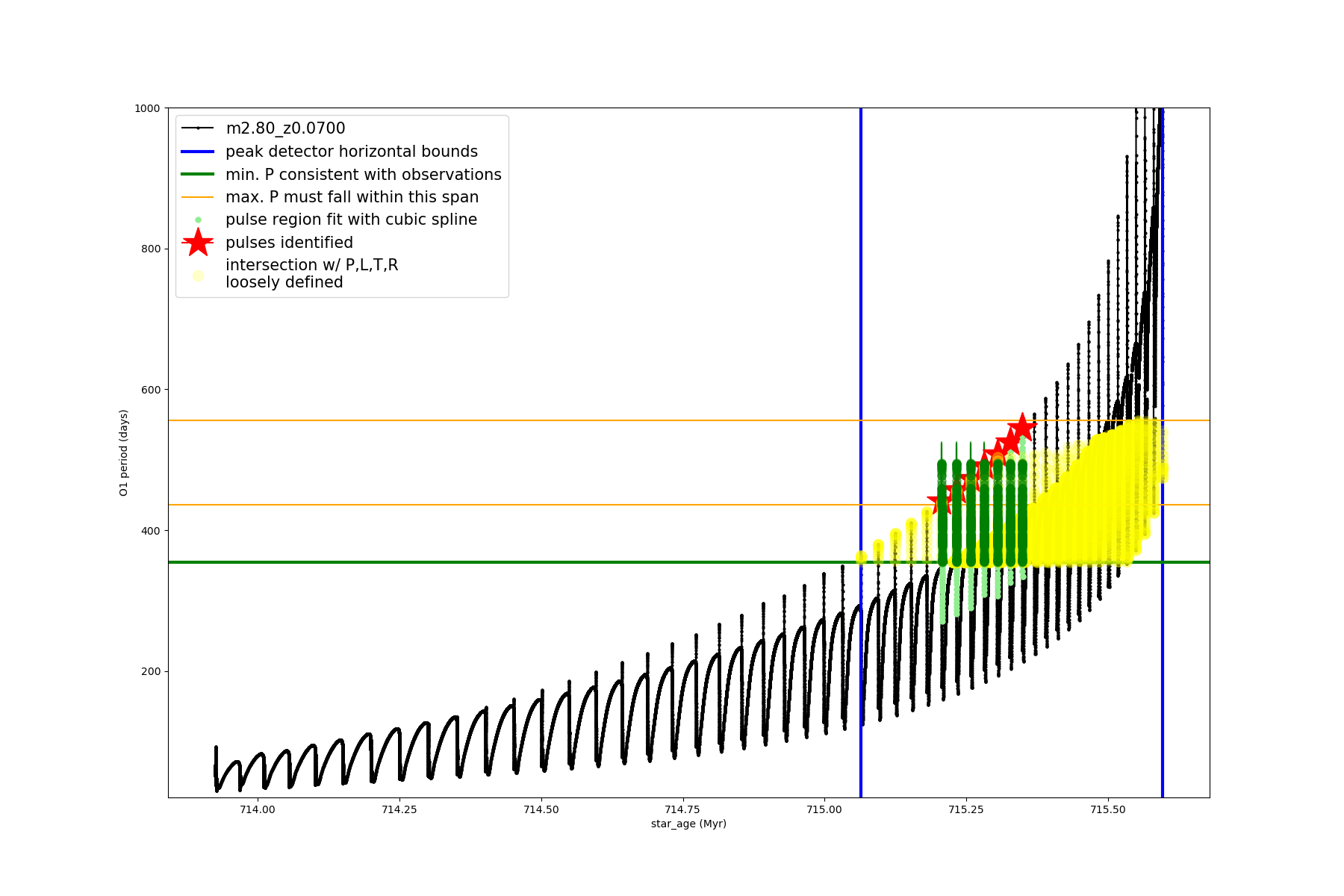Click the 'star_age (Myr)' x-axis label
Viewport: 1344px width, 896px height.
[688, 824]
